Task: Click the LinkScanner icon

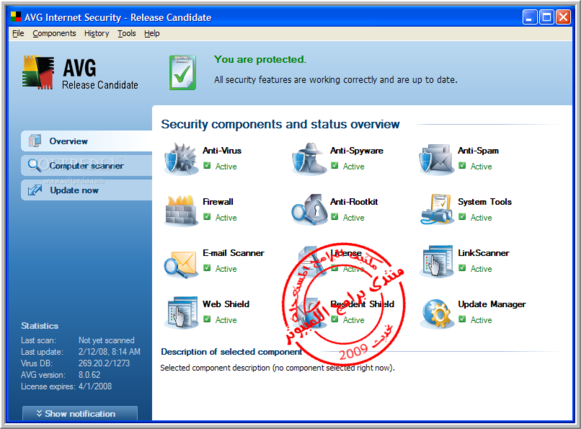Action: point(436,261)
